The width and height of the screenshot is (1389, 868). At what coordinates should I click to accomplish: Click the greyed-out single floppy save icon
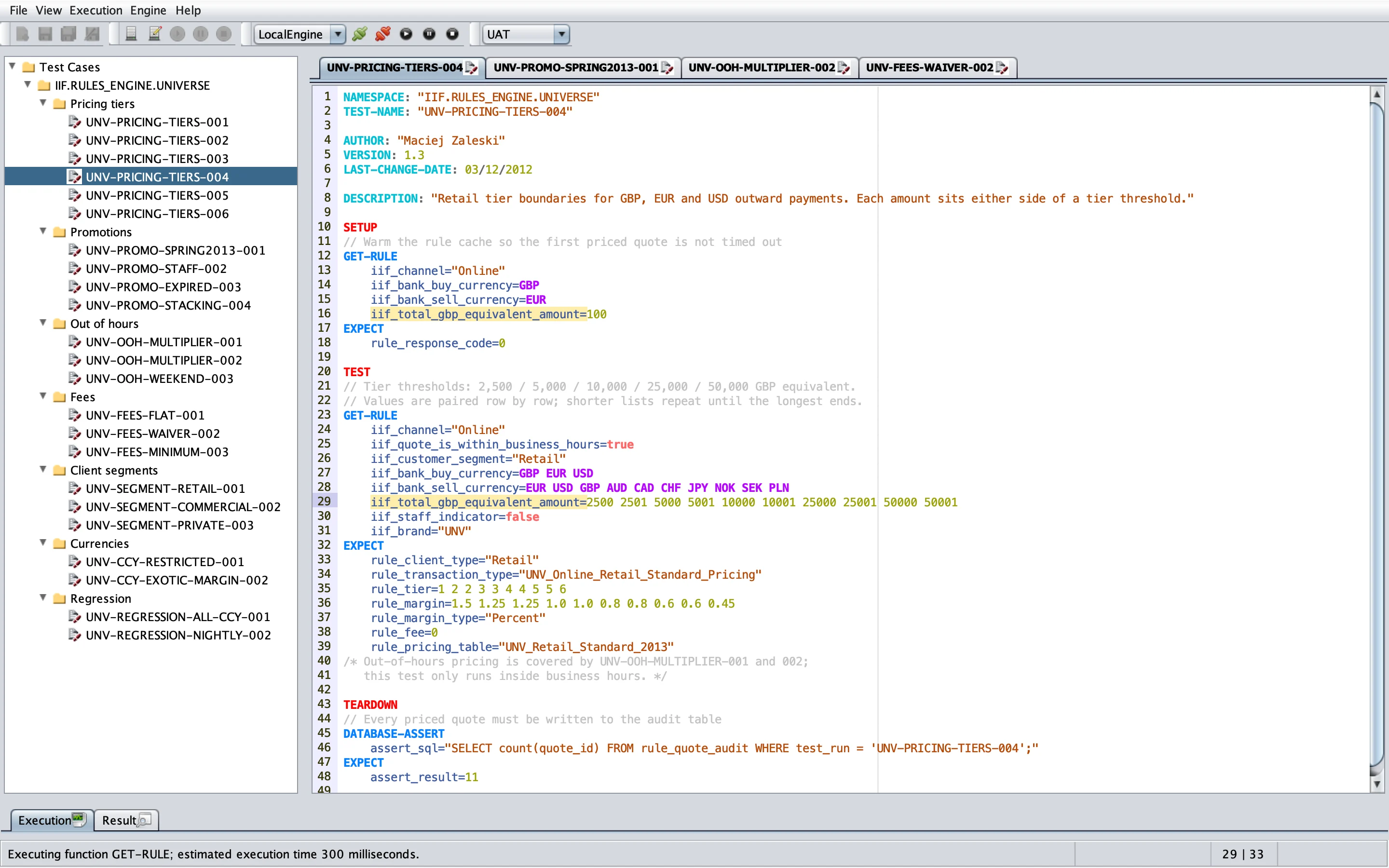45,34
